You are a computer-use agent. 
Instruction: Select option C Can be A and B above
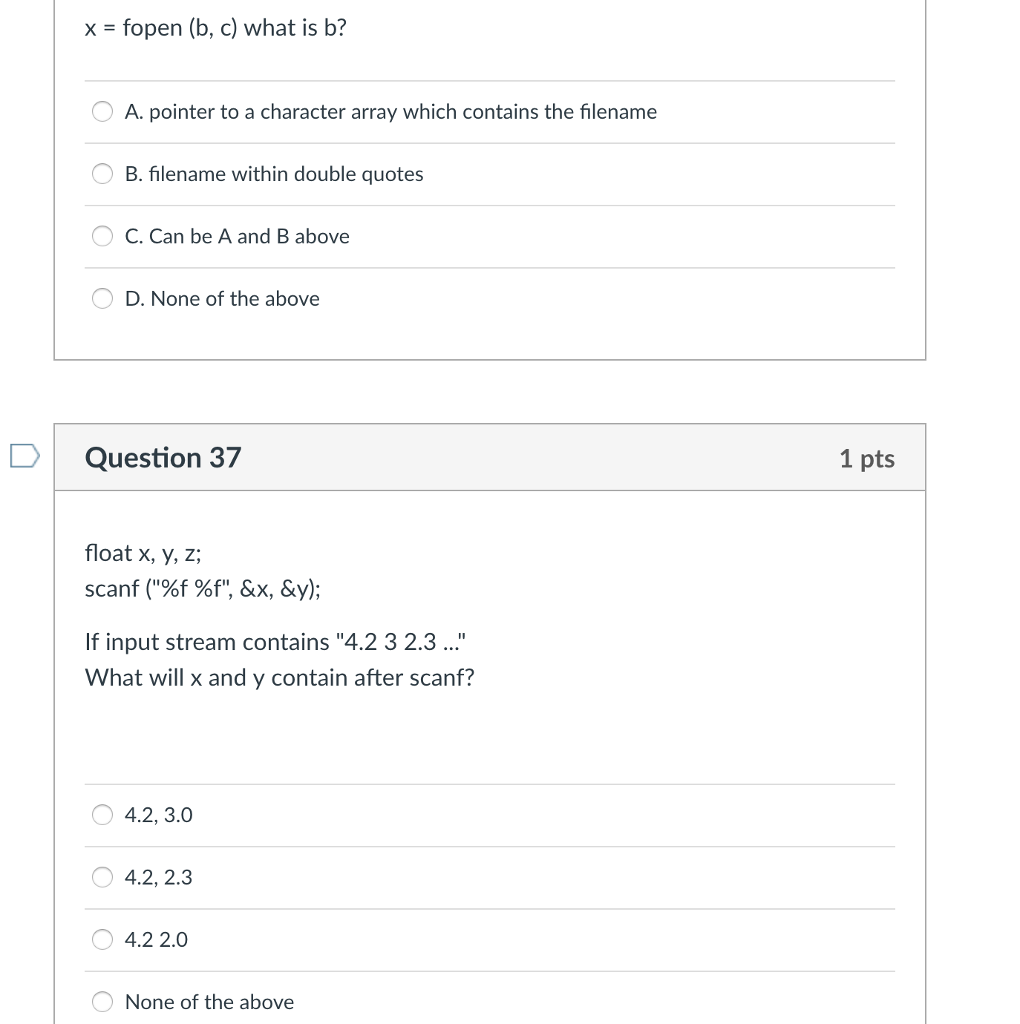pyautogui.click(x=102, y=236)
